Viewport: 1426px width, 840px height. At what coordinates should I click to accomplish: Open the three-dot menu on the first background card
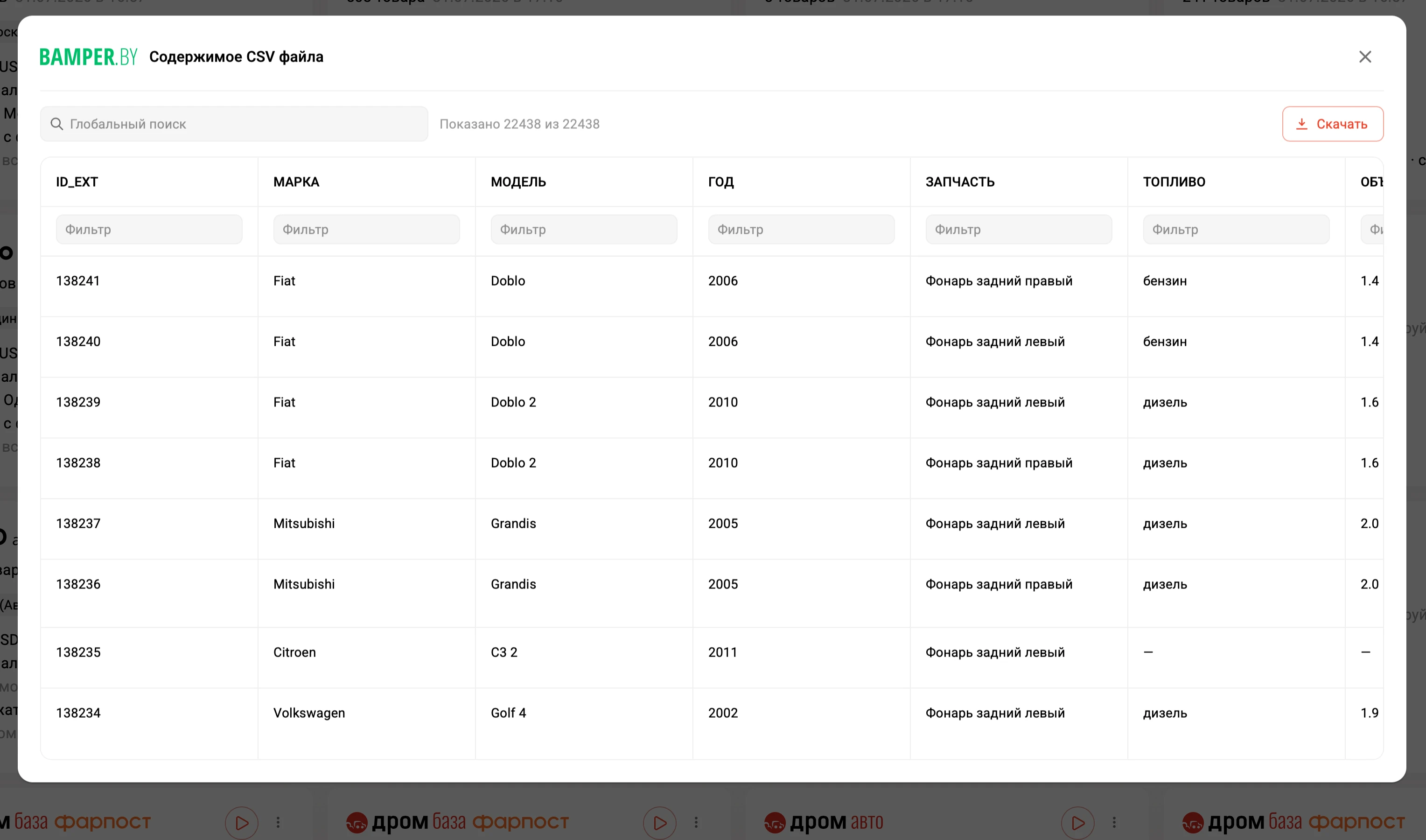tap(278, 822)
